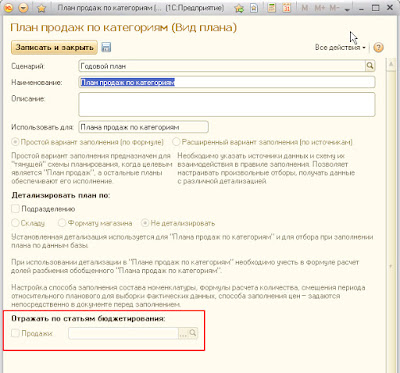The image size is (400, 373).
Task: Click the Детализировать план по heading
Action: tap(61, 195)
